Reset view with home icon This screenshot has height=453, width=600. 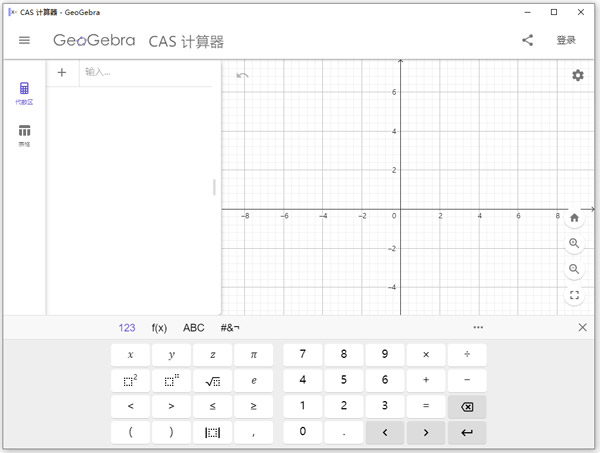click(574, 217)
